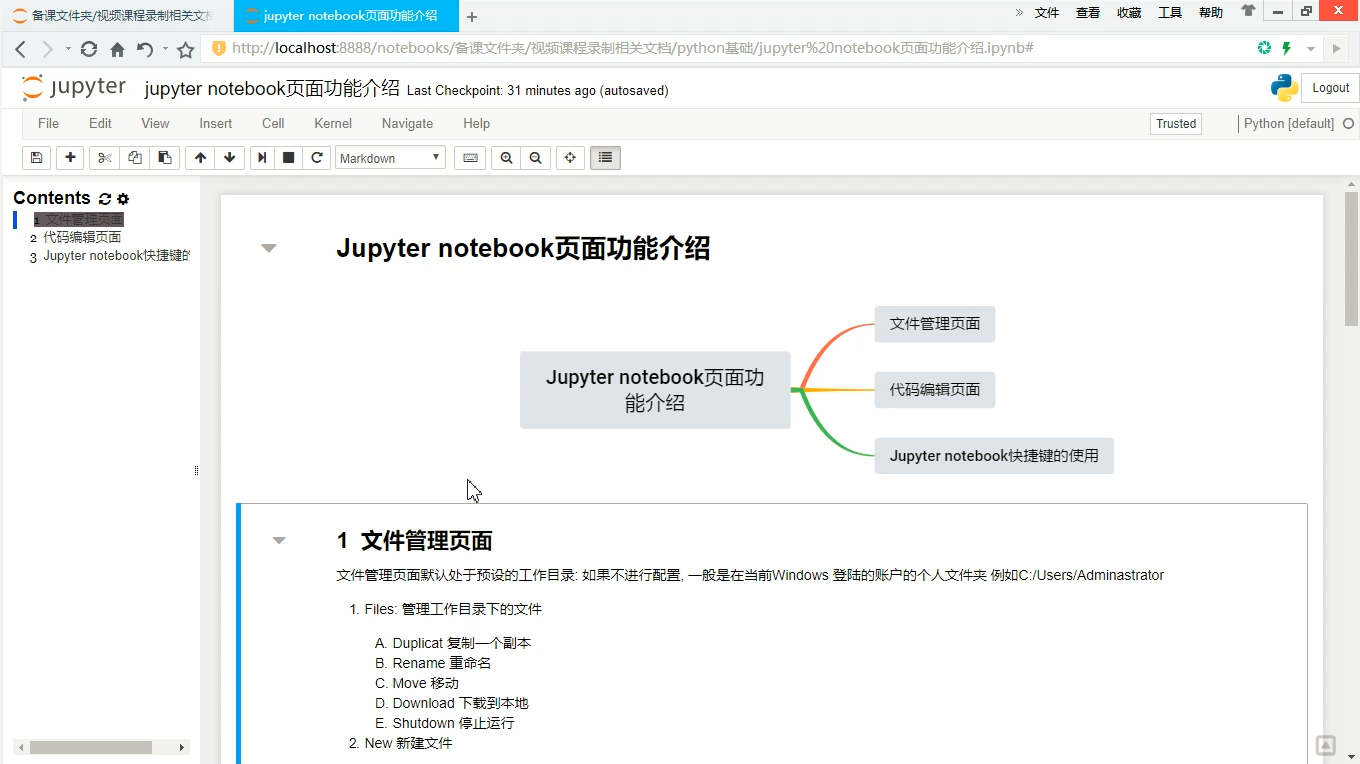Insert cell below with plus icon
Screen dimensions: 1360x764
70,158
